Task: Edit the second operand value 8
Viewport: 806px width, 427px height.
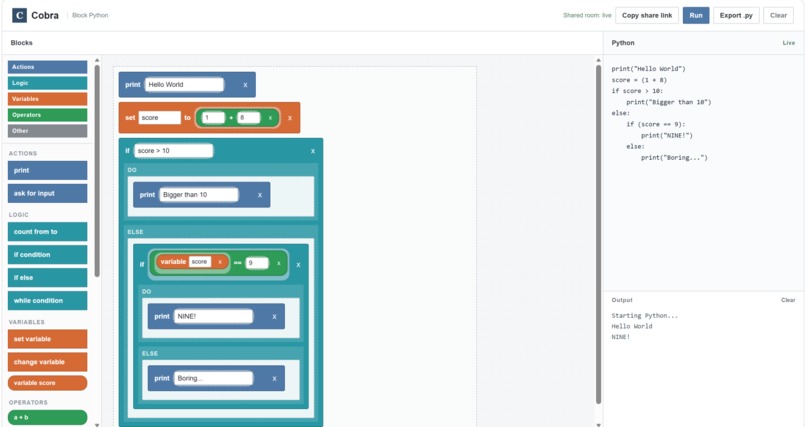Action: point(249,118)
